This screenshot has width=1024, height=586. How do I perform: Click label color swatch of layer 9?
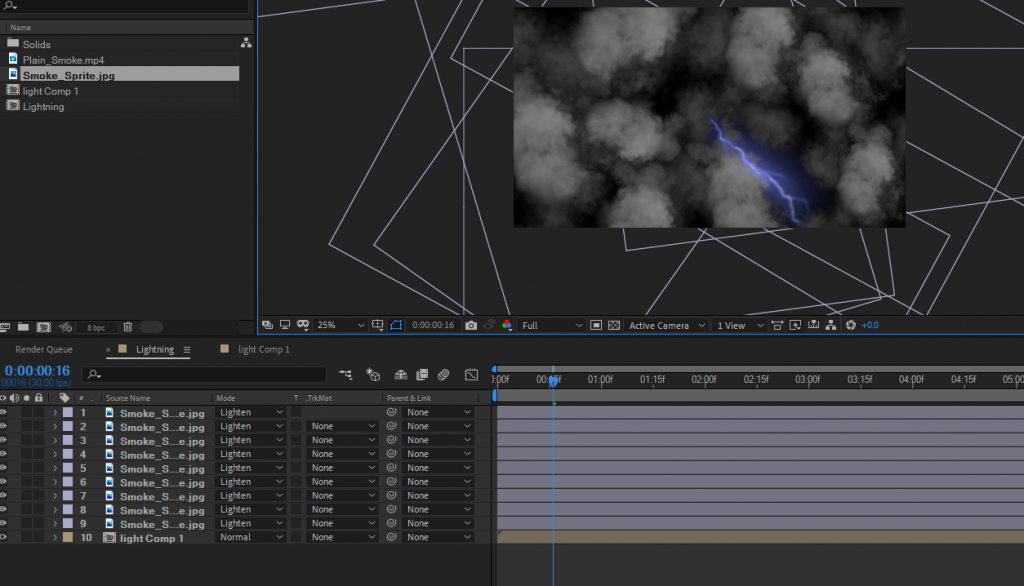pos(68,523)
